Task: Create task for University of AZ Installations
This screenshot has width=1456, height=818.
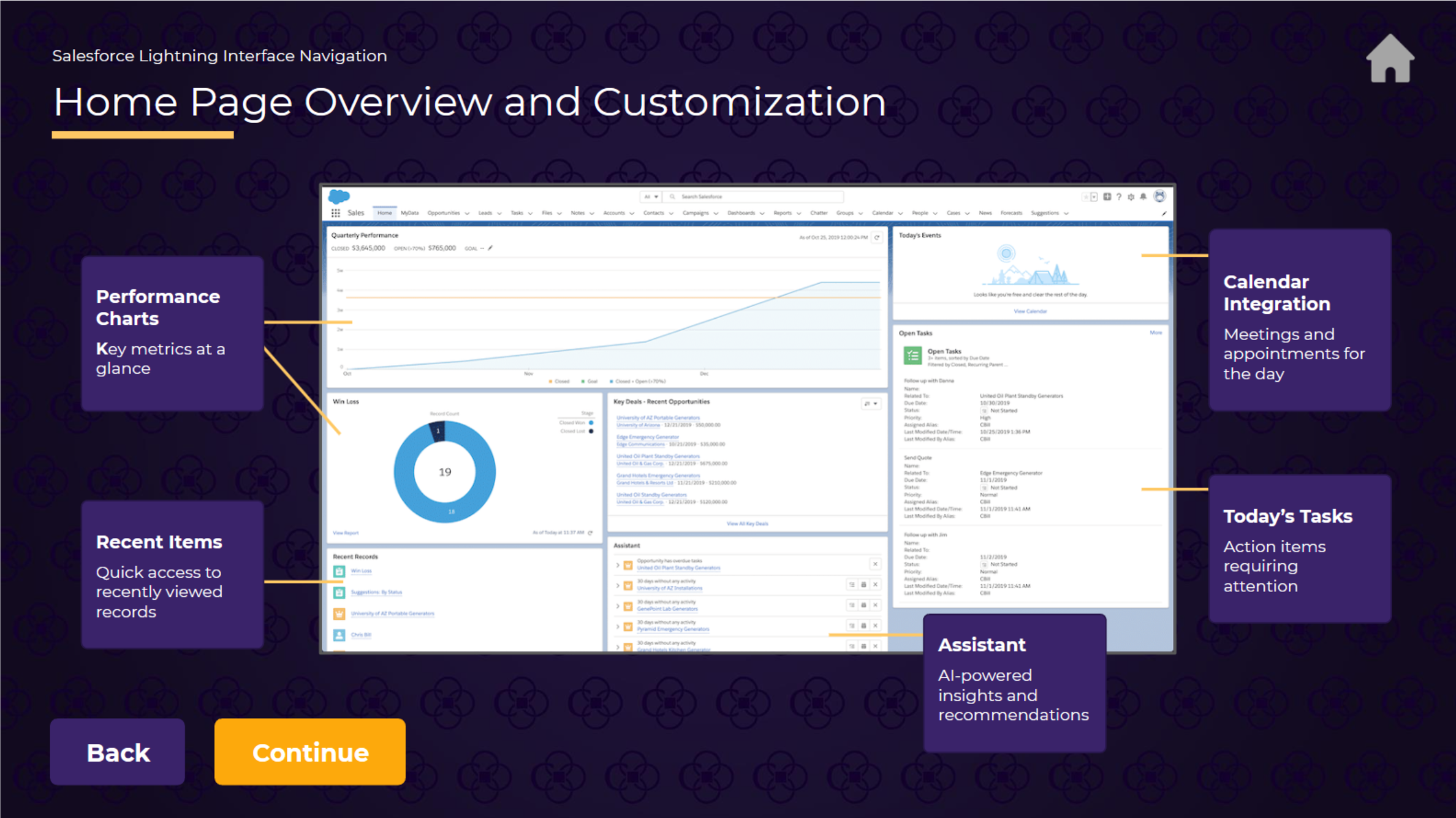Action: tap(852, 585)
